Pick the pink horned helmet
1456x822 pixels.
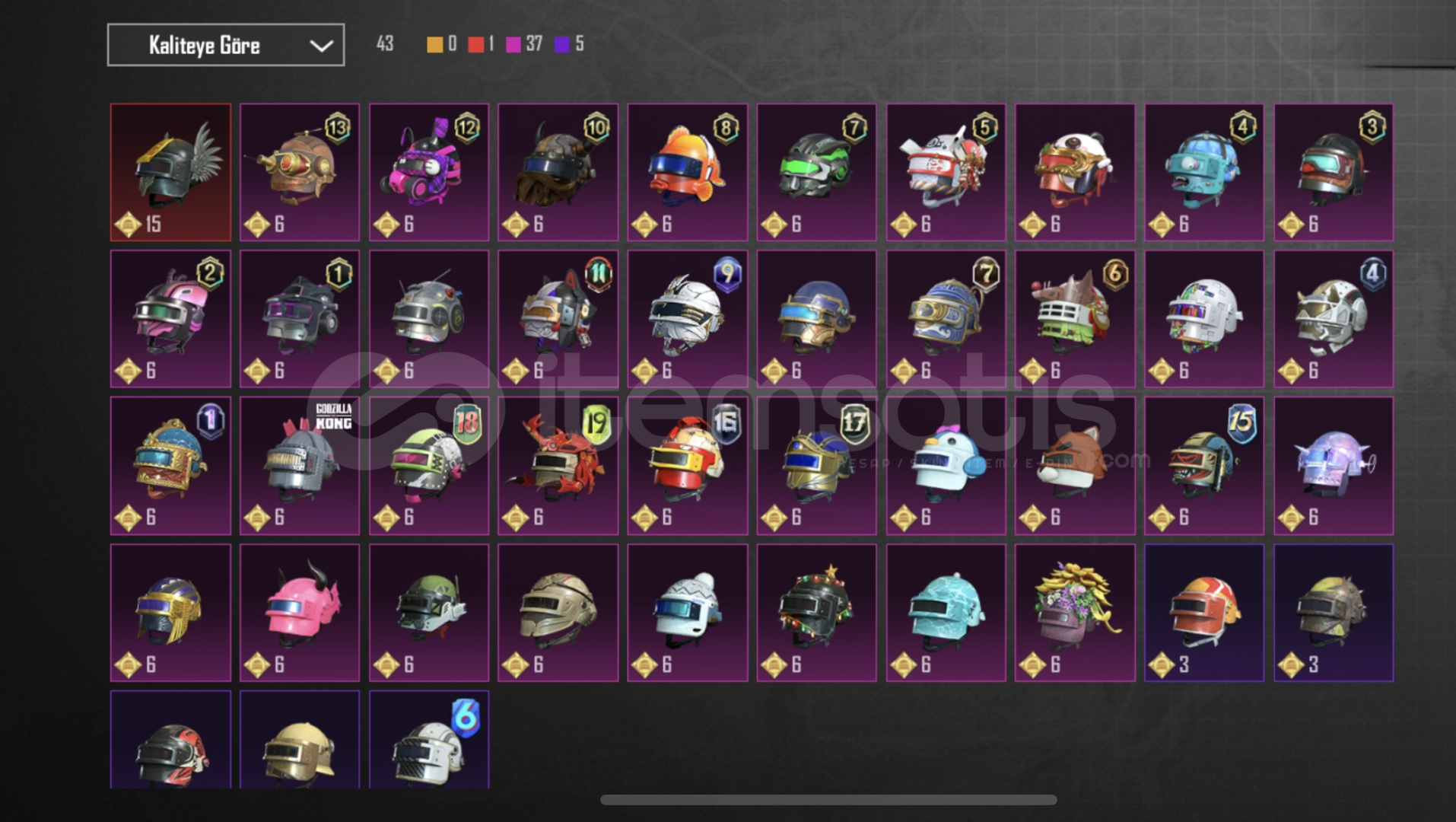pyautogui.click(x=300, y=613)
